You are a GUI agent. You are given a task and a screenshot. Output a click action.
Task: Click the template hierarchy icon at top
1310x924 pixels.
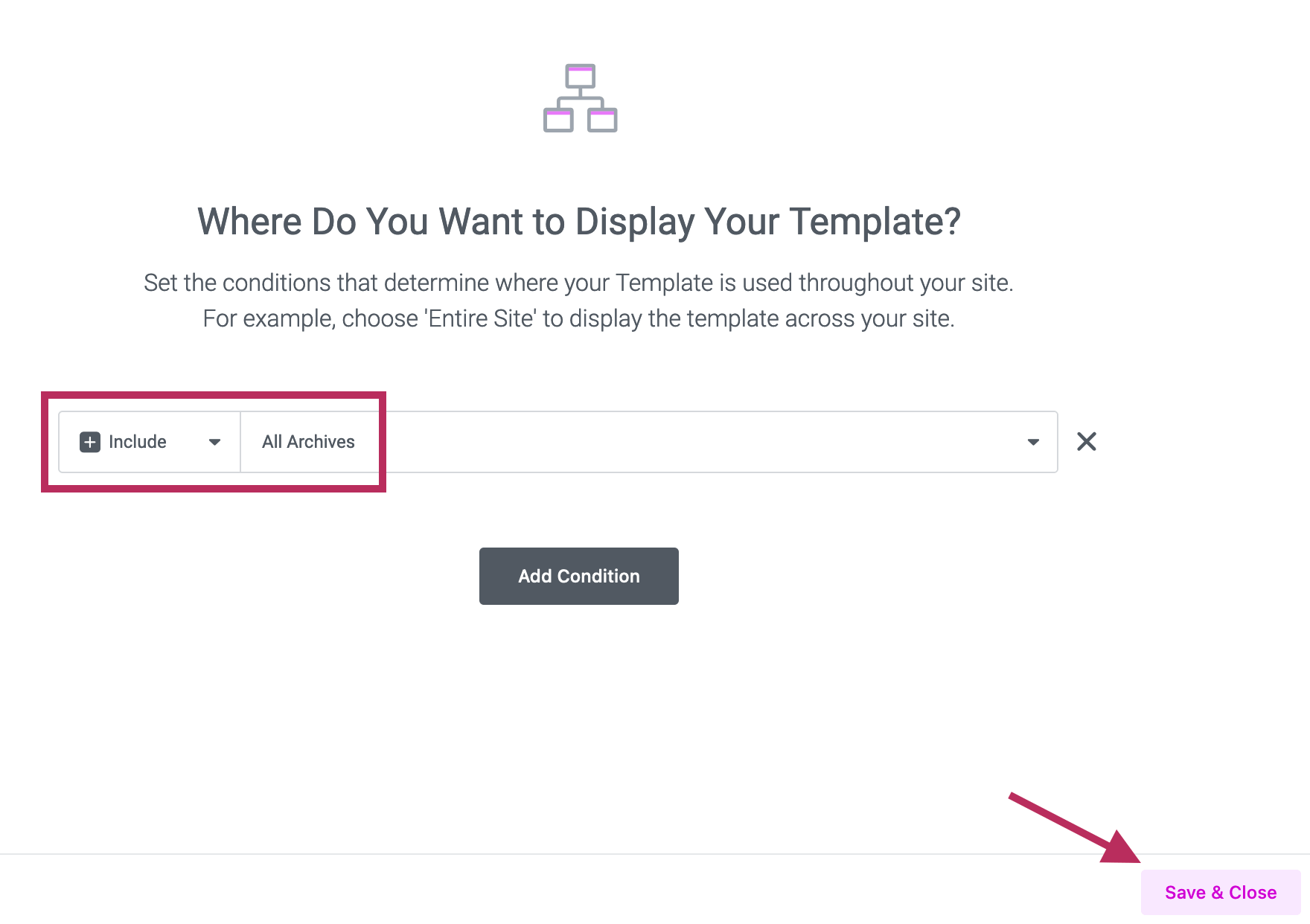coord(581,98)
